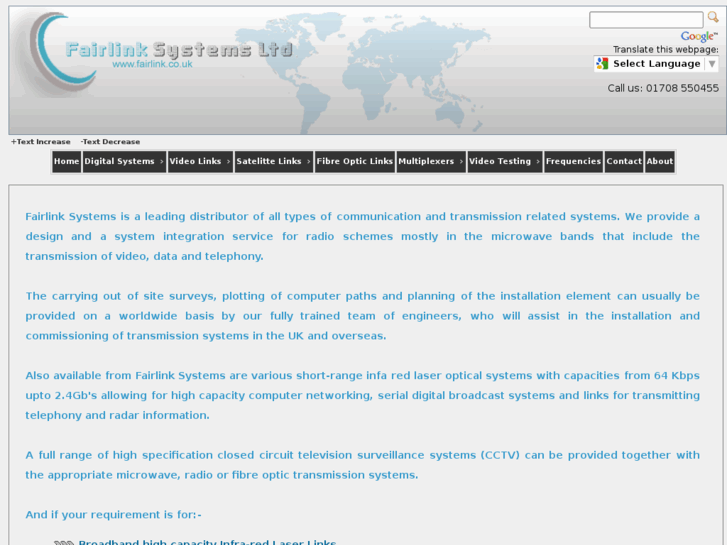Expand the Satelitte Links submenu arrow
This screenshot has height=545, width=727.
308,161
